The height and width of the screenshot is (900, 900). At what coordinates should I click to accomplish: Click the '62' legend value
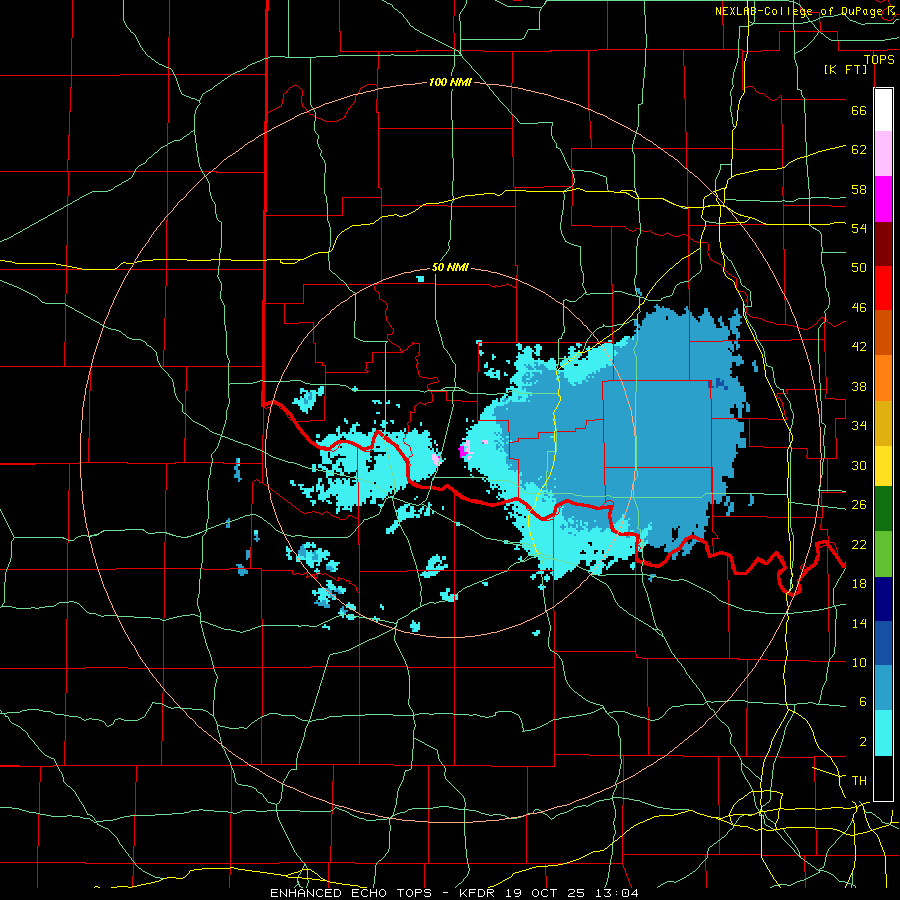(859, 149)
